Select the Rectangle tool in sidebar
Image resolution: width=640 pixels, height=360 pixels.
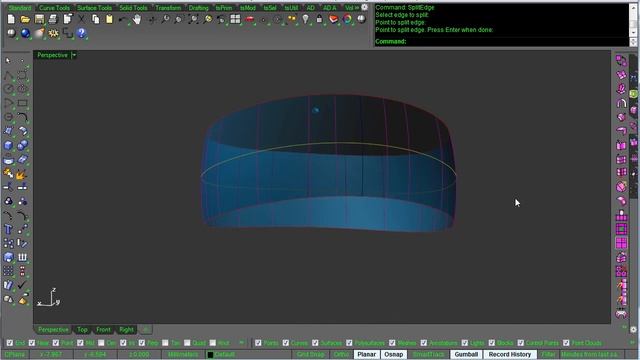22,103
